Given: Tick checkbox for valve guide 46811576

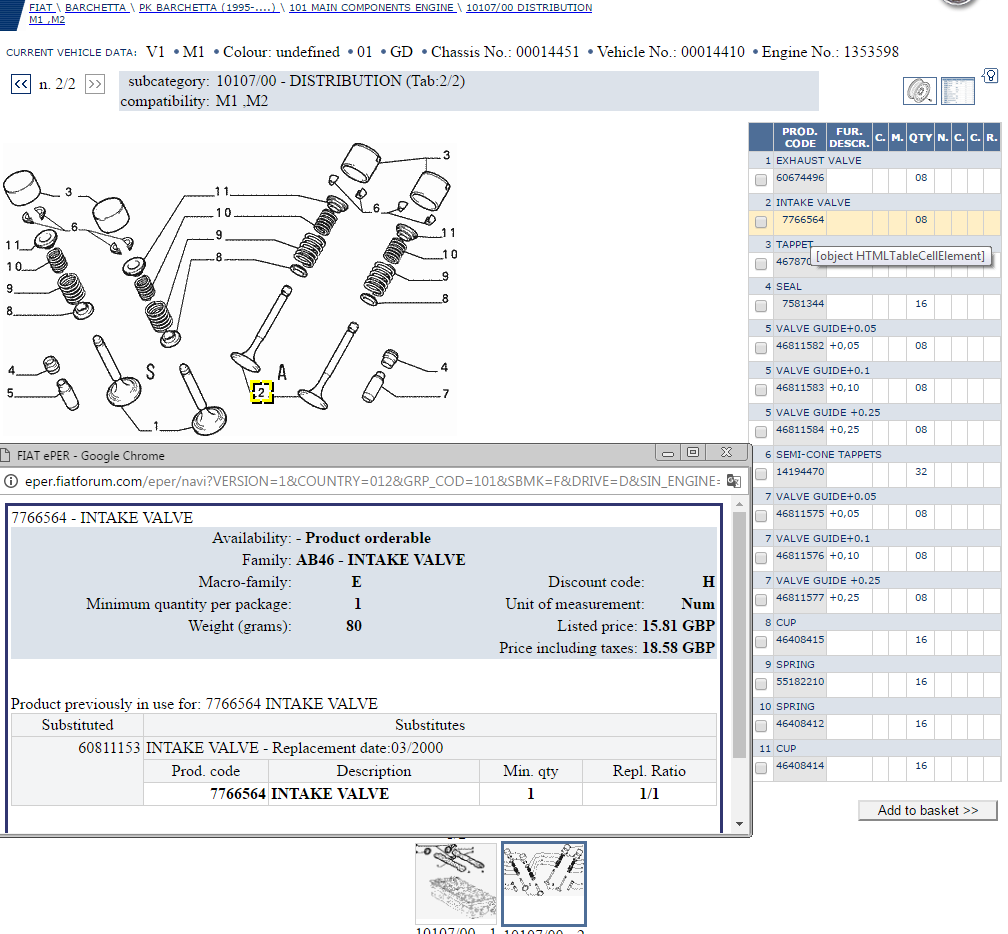Looking at the screenshot, I should 761,558.
